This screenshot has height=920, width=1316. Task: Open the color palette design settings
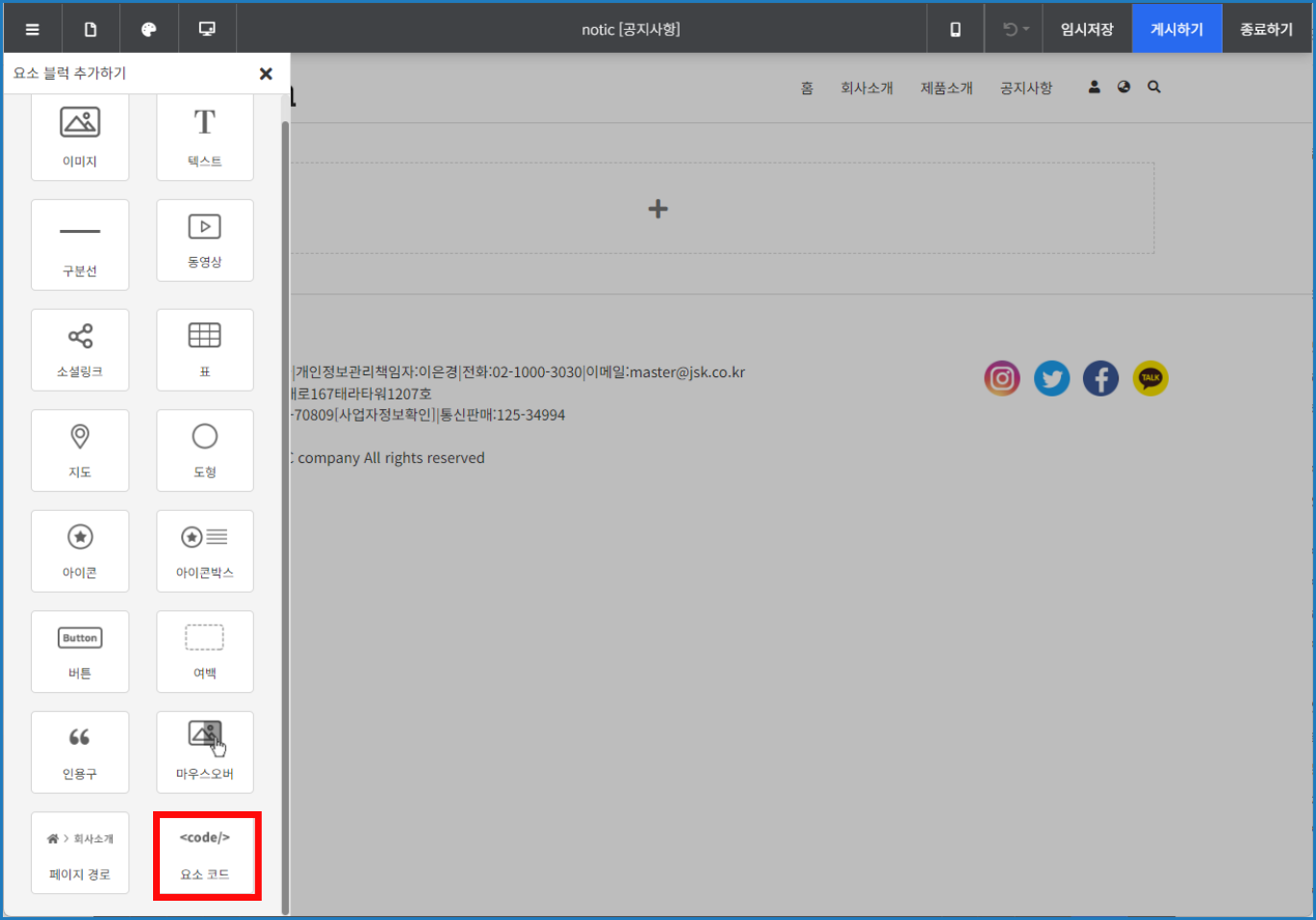[148, 29]
